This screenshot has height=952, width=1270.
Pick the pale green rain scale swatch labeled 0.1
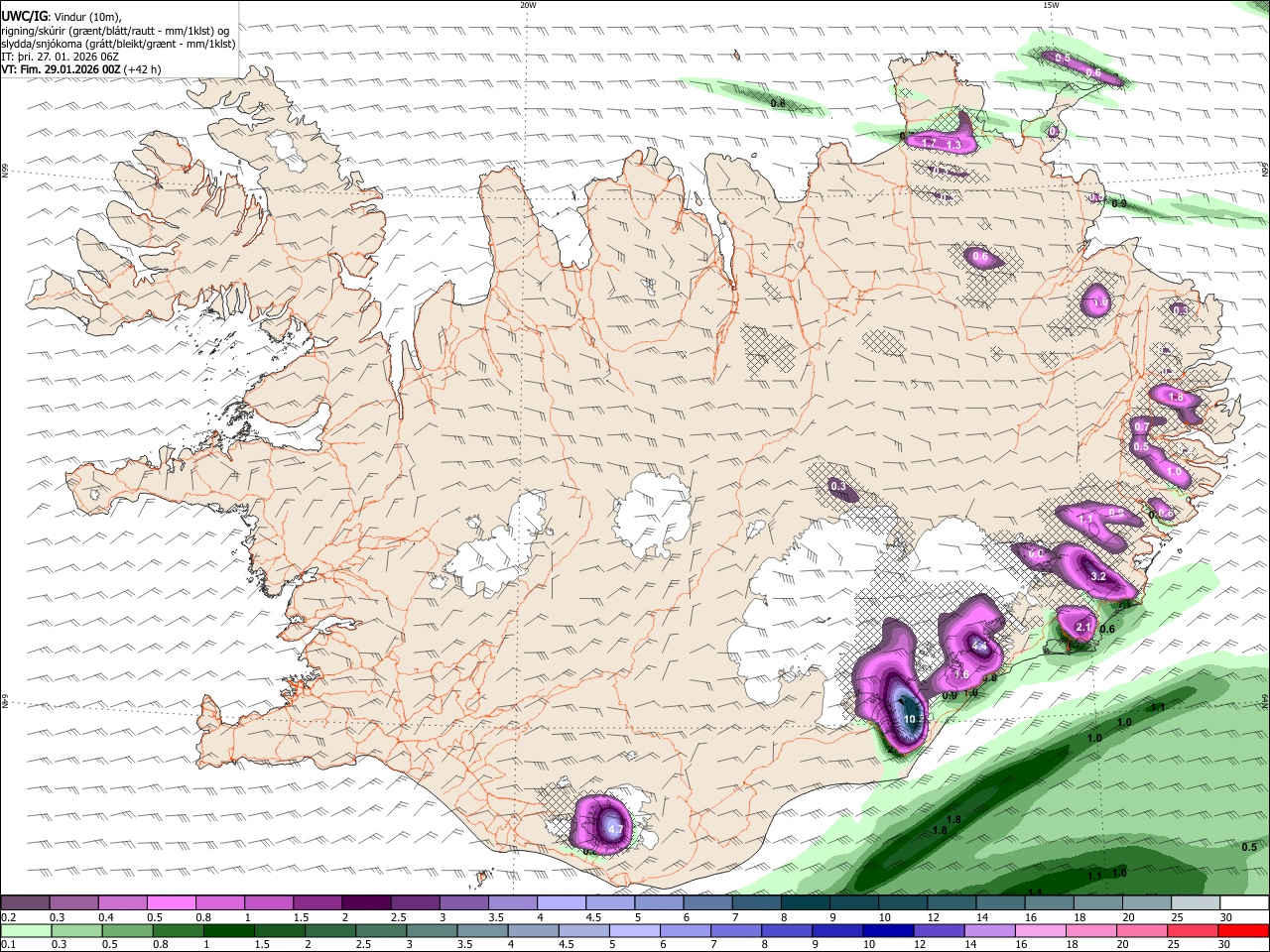click(26, 931)
